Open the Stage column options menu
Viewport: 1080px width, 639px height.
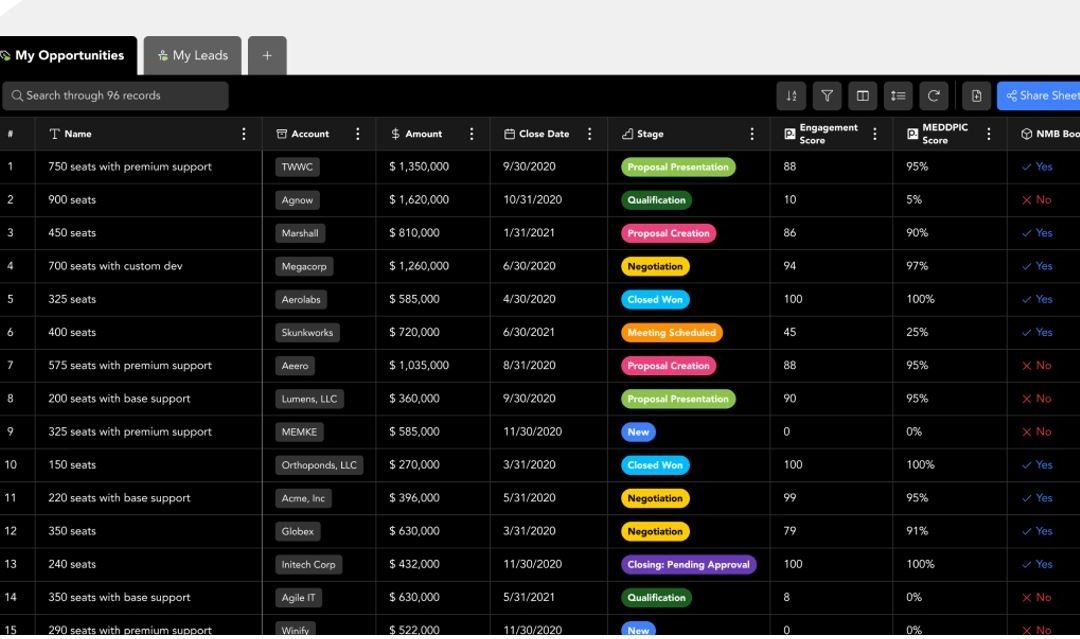click(x=752, y=134)
